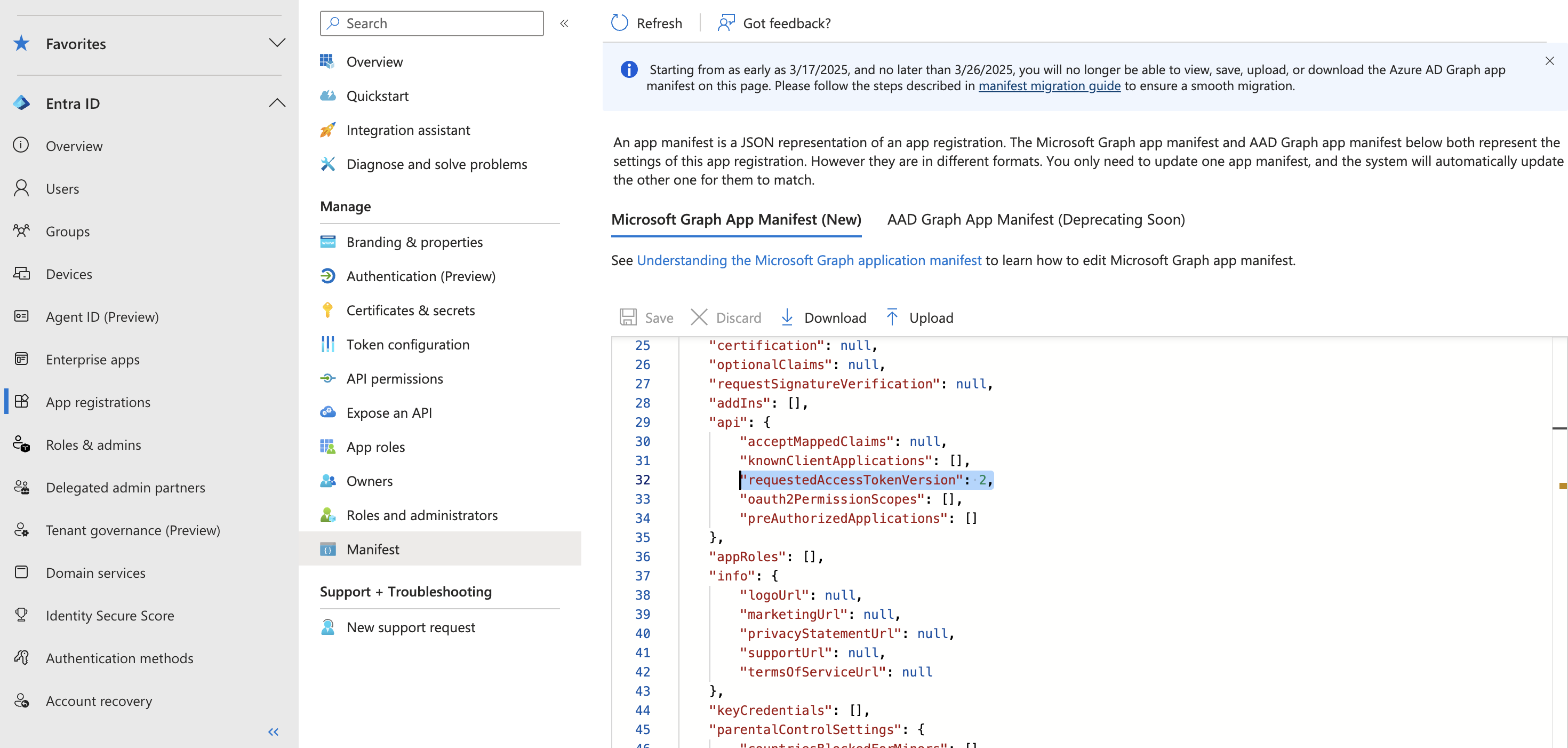Open the Owners page

pos(369,481)
